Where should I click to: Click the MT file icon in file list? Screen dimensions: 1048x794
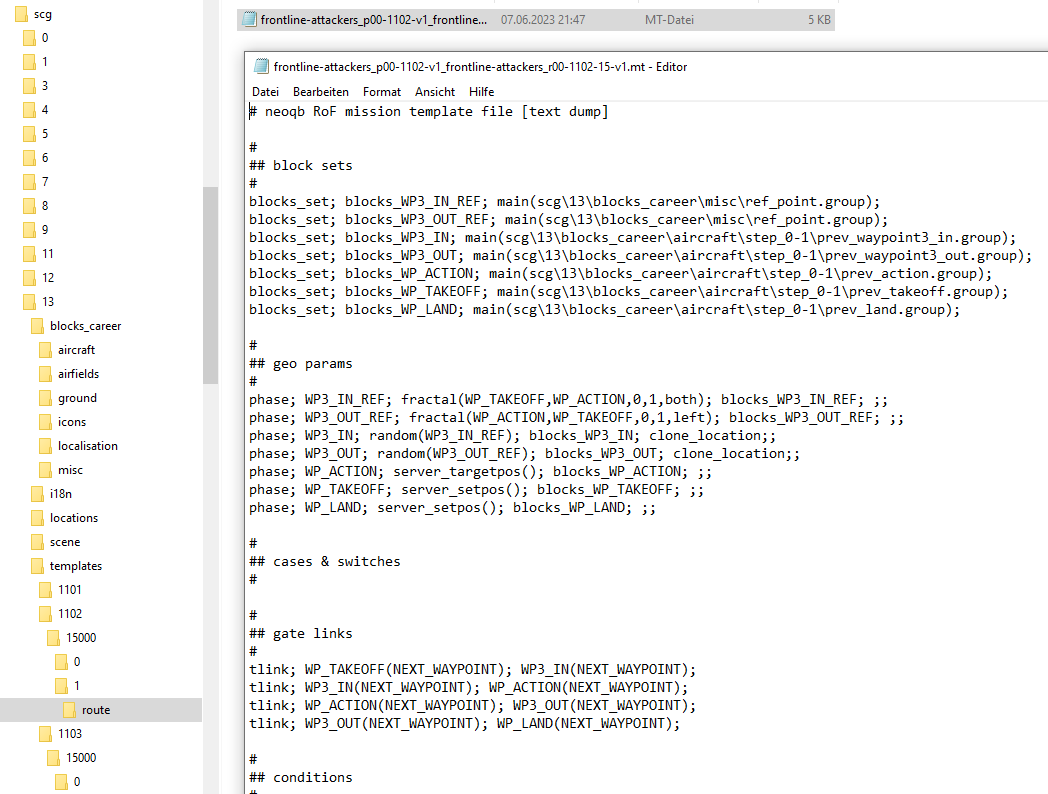point(249,20)
